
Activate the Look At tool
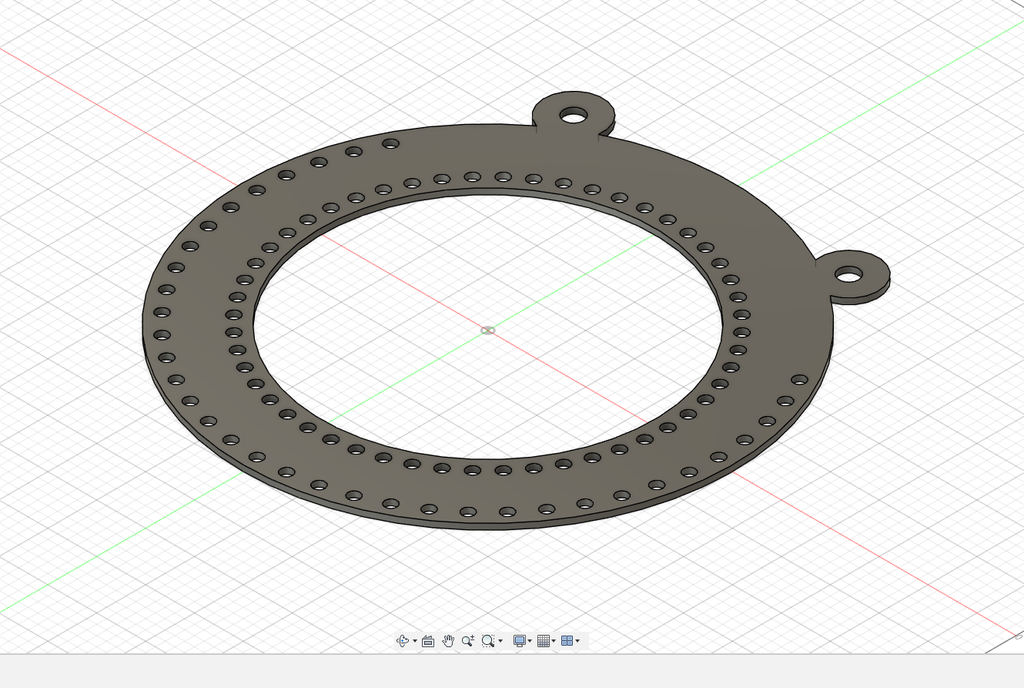(428, 641)
